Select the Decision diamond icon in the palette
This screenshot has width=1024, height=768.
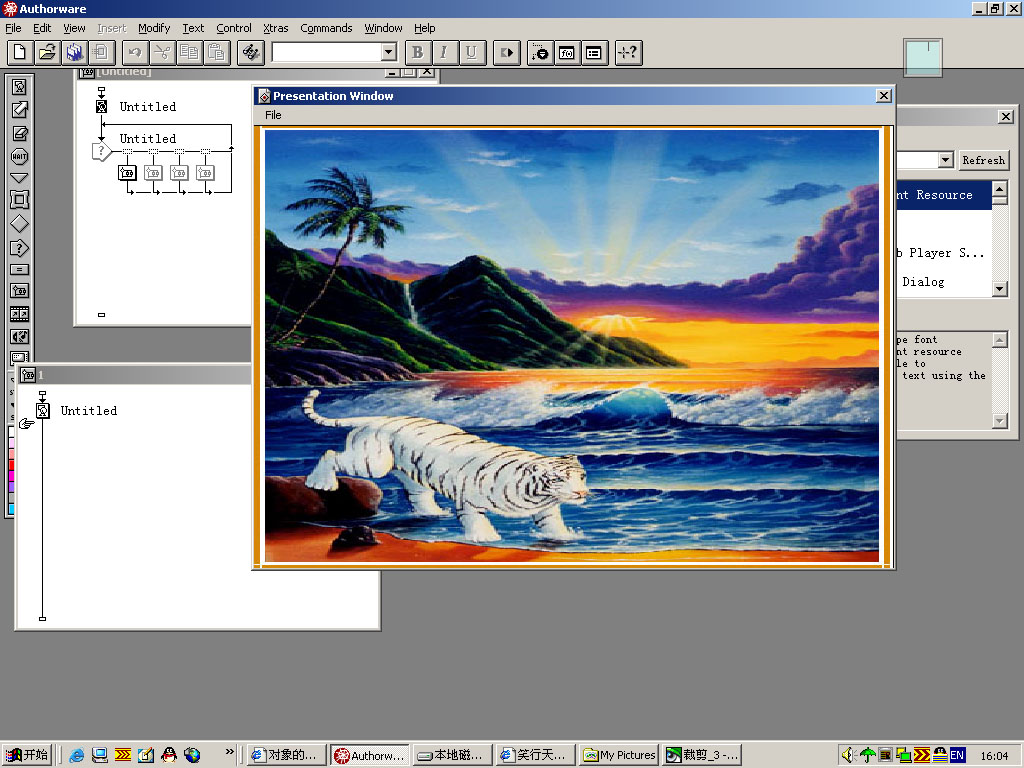pos(20,224)
